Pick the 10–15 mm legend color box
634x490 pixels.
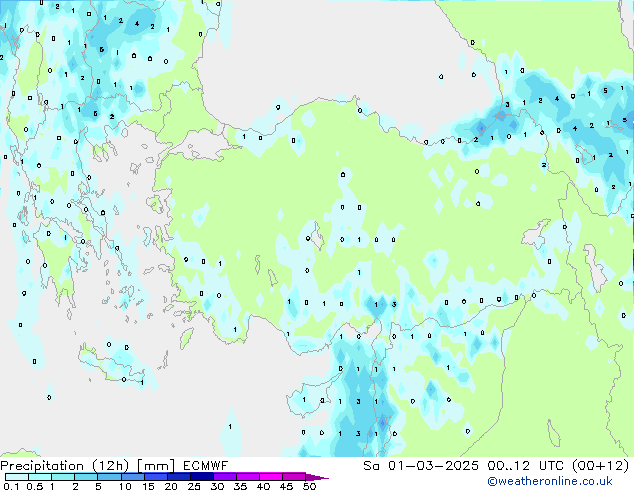click(x=132, y=477)
